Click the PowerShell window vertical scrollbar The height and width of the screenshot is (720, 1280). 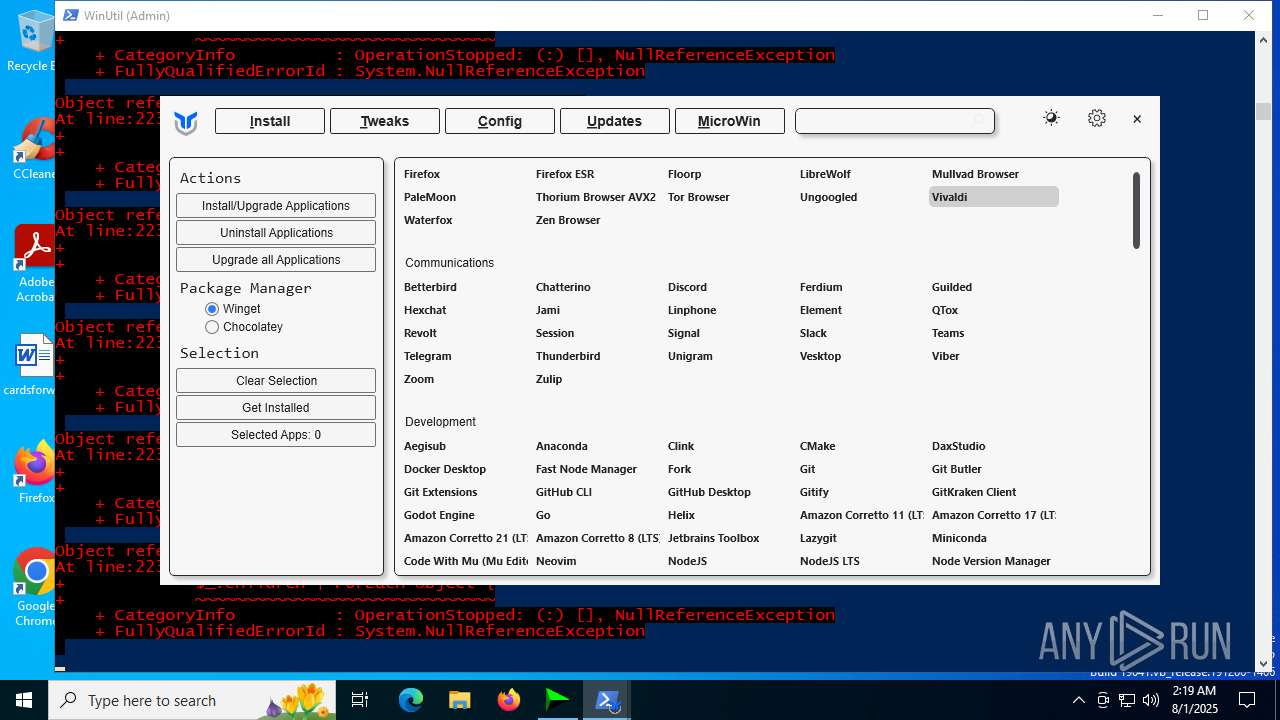click(1263, 350)
